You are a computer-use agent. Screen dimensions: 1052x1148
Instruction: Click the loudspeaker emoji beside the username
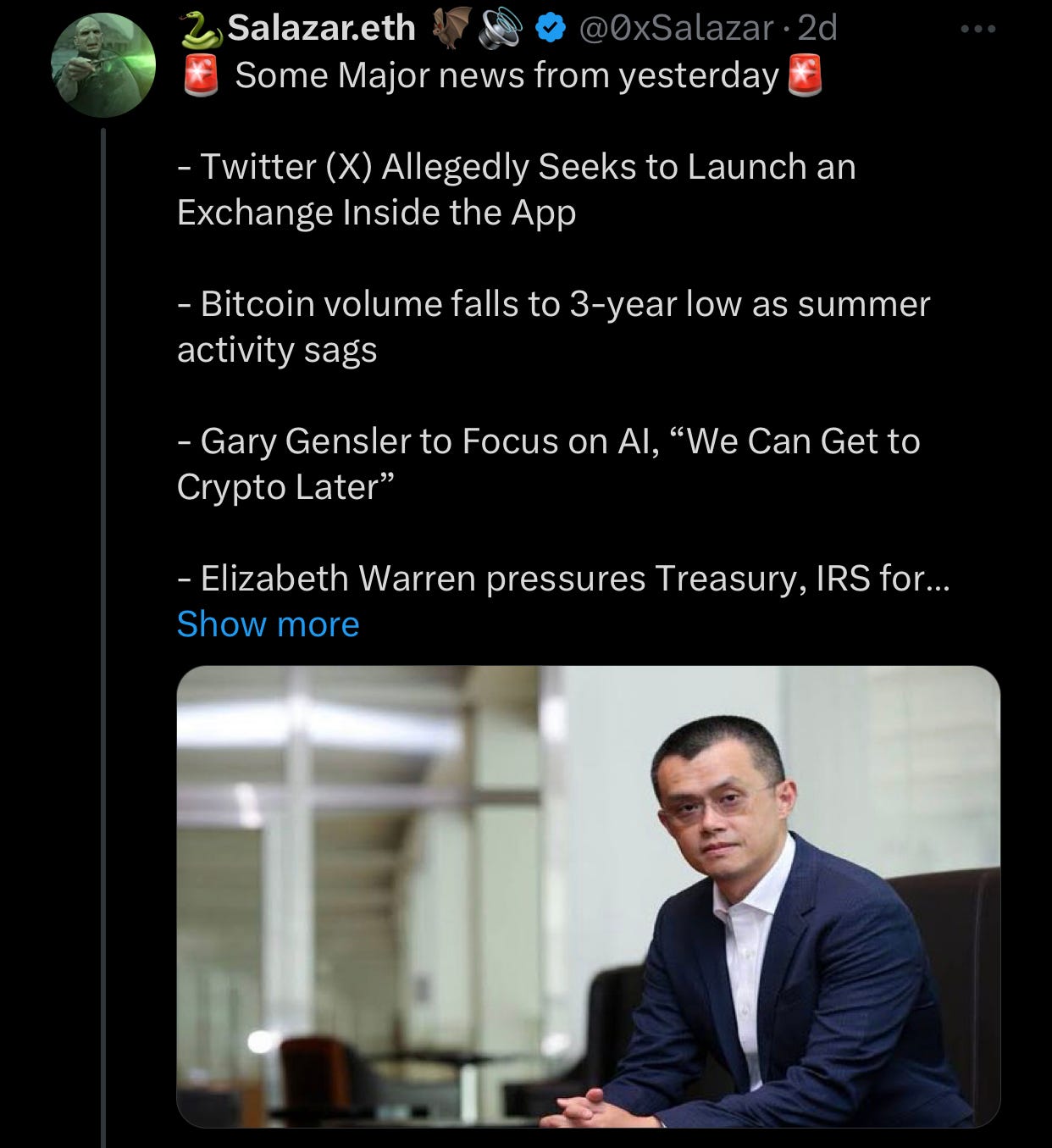(501, 30)
